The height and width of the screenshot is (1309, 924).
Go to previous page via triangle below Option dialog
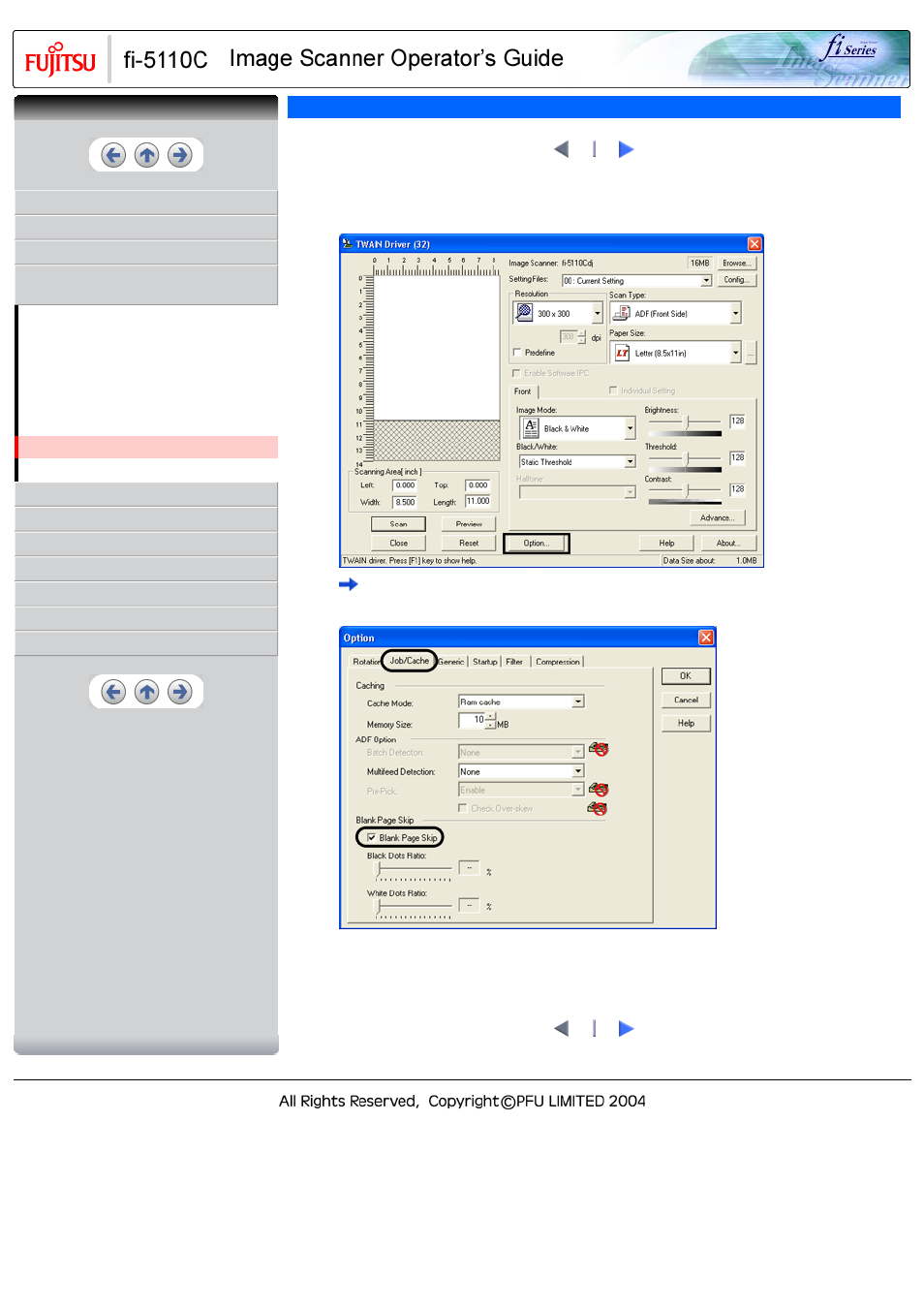[x=561, y=1029]
